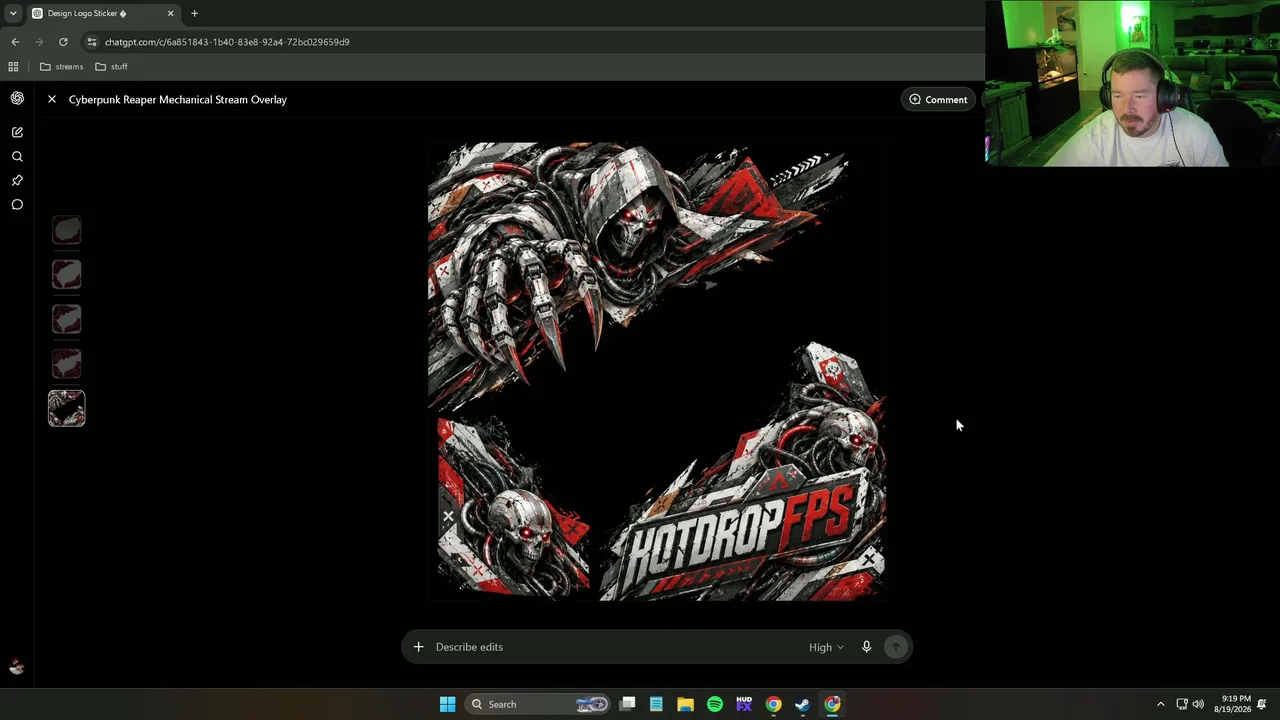Click the taskbar Search box
This screenshot has width=1280, height=720.
[x=538, y=704]
